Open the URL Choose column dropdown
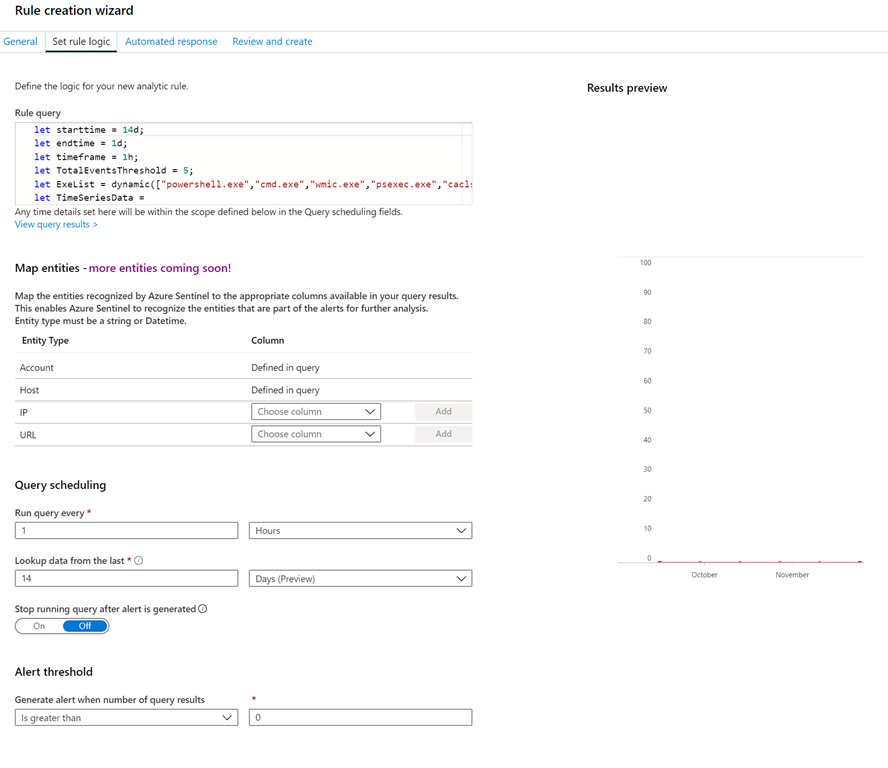Screen dimensions: 888x768 pyautogui.click(x=316, y=434)
